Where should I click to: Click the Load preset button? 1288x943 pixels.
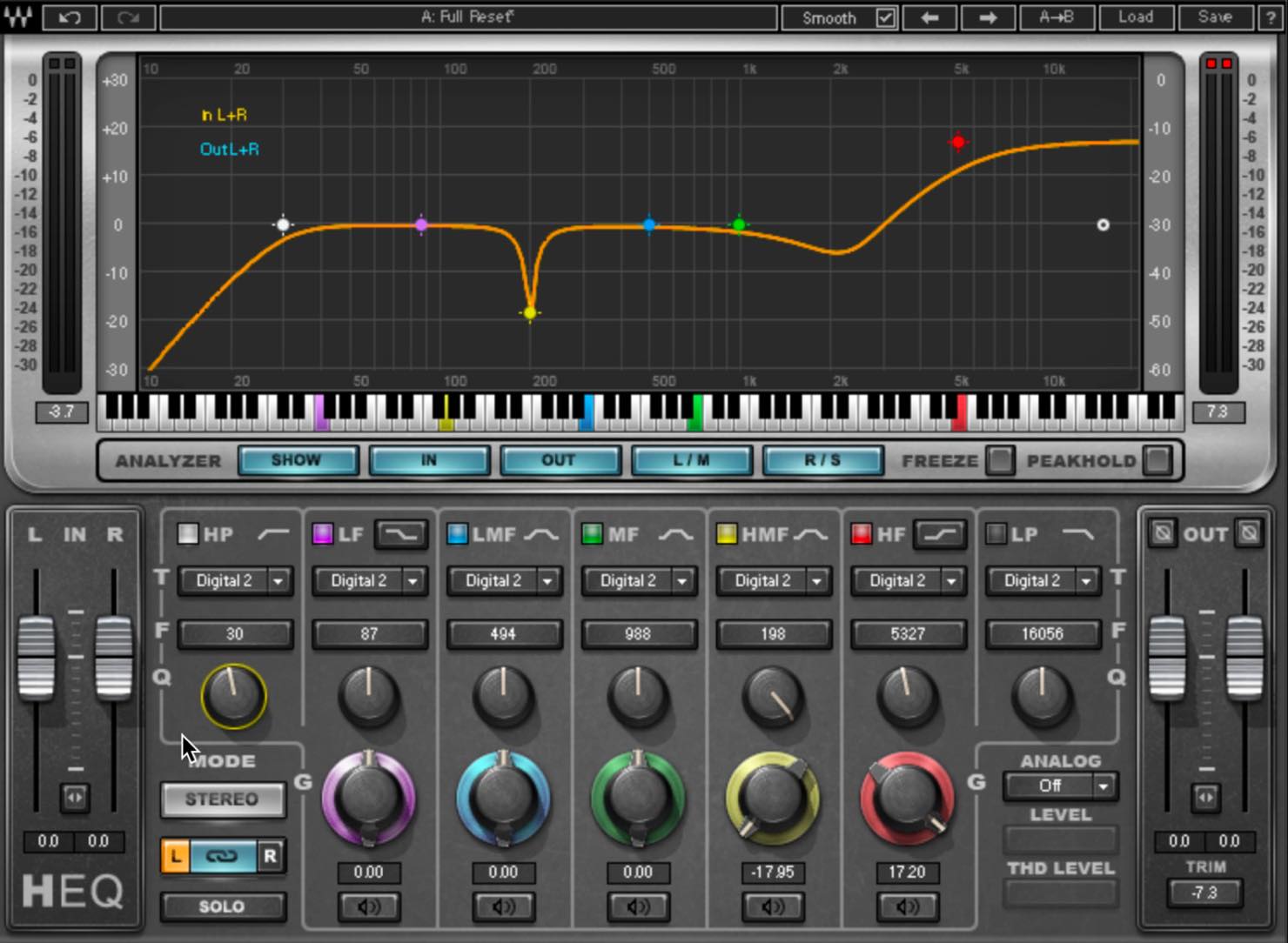click(1135, 17)
